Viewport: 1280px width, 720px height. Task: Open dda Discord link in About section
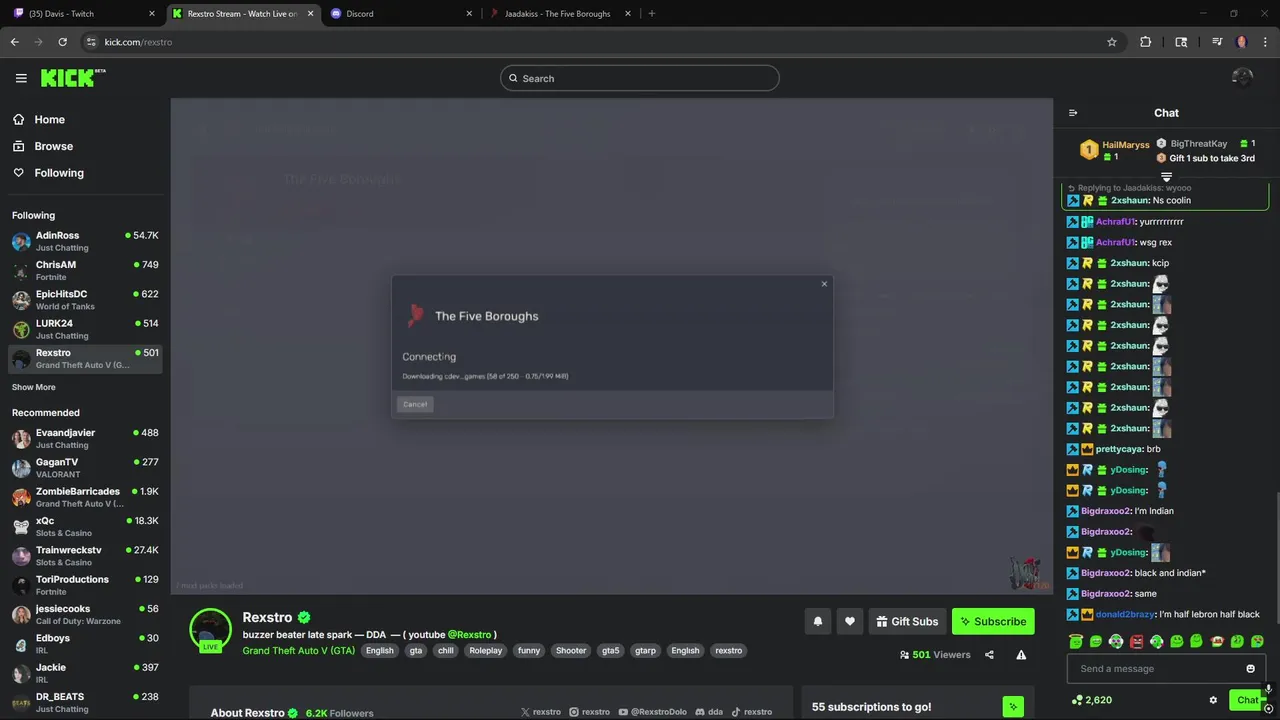tap(708, 712)
